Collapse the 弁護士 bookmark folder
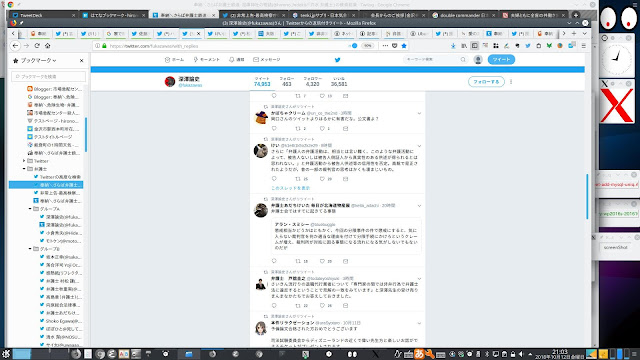 (x=24, y=169)
